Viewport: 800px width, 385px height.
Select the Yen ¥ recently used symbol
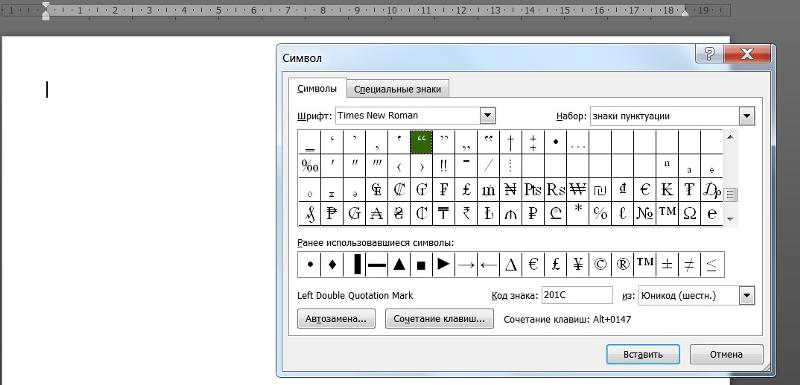click(x=578, y=265)
